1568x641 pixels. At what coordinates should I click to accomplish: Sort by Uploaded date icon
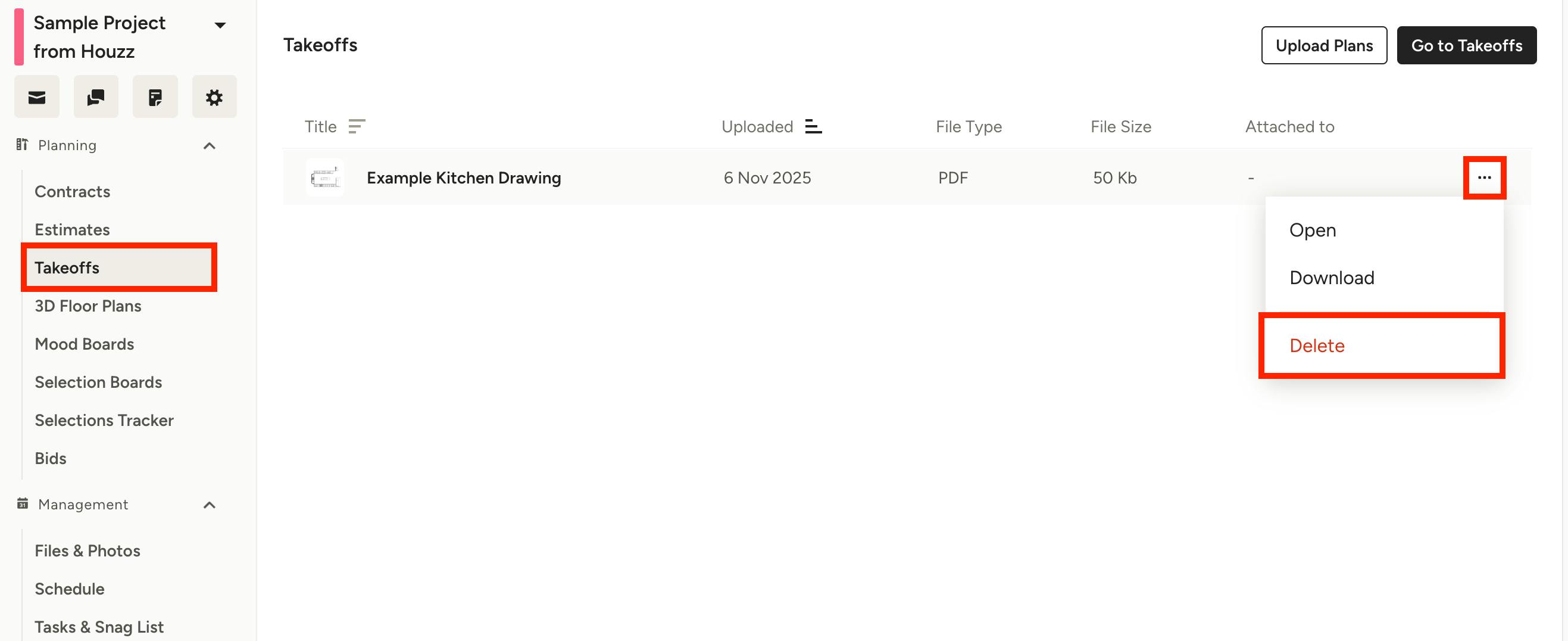coord(813,126)
